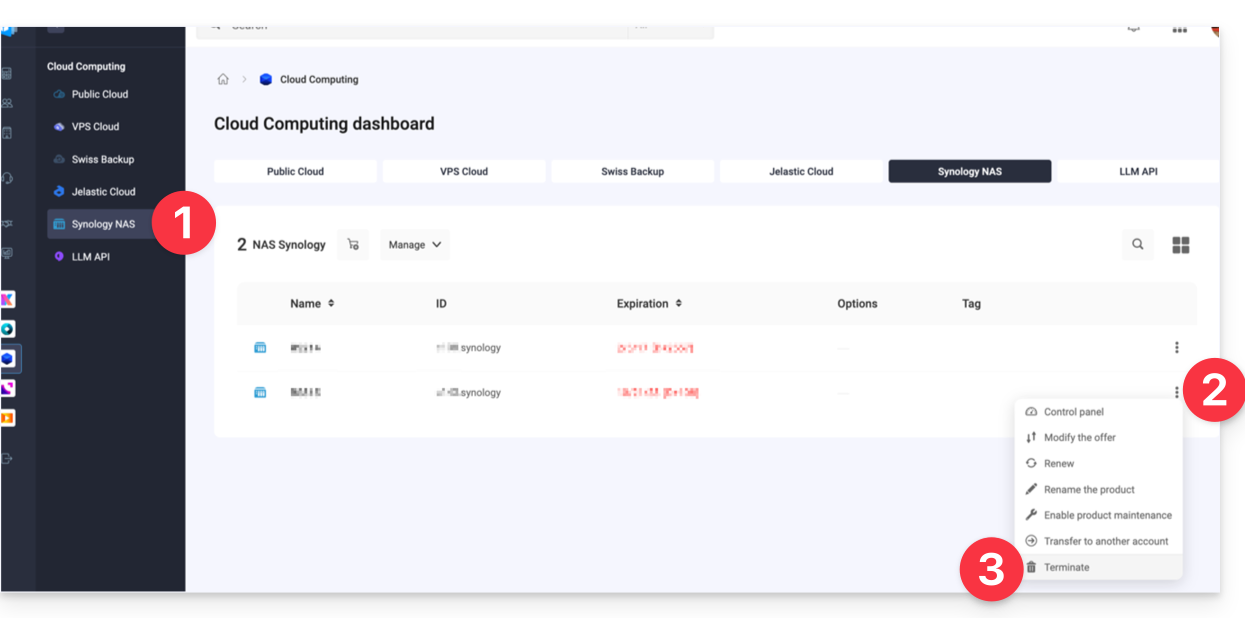This screenshot has width=1245, height=618.
Task: Select the Synology NAS dashboard tab
Action: [x=970, y=171]
